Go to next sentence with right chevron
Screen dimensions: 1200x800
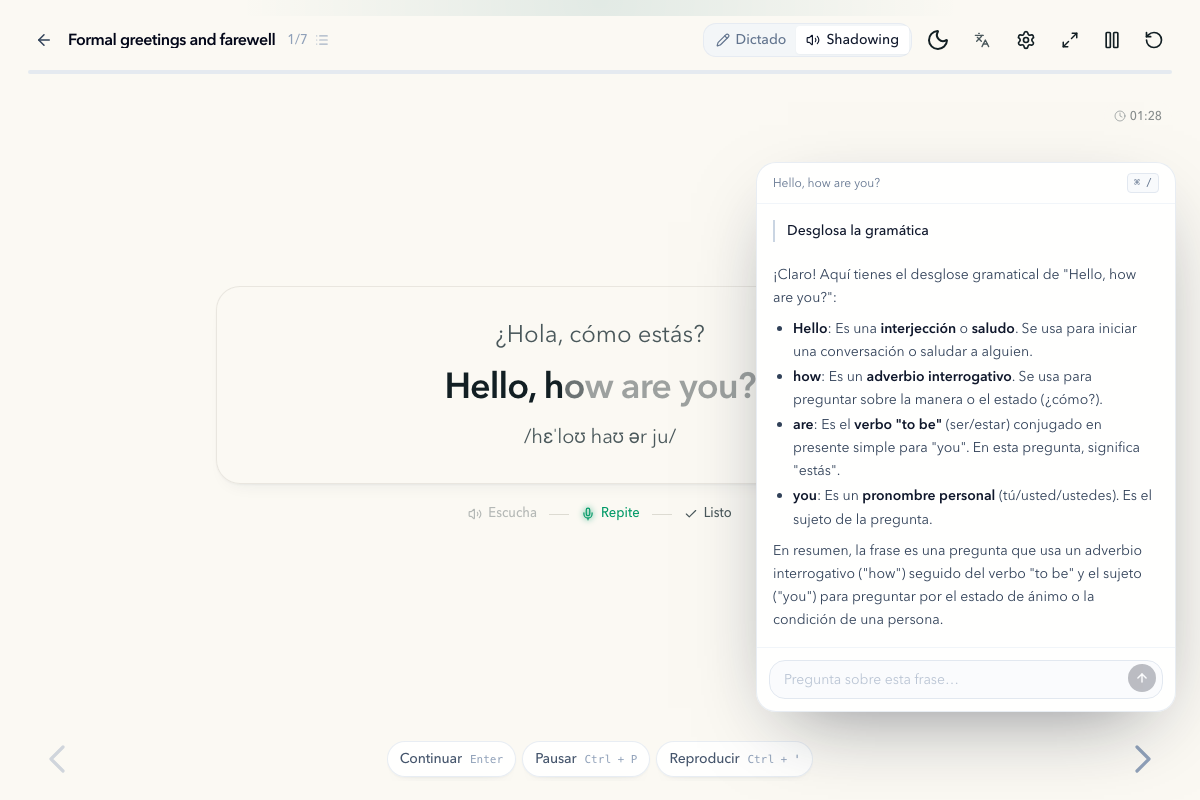click(1142, 759)
